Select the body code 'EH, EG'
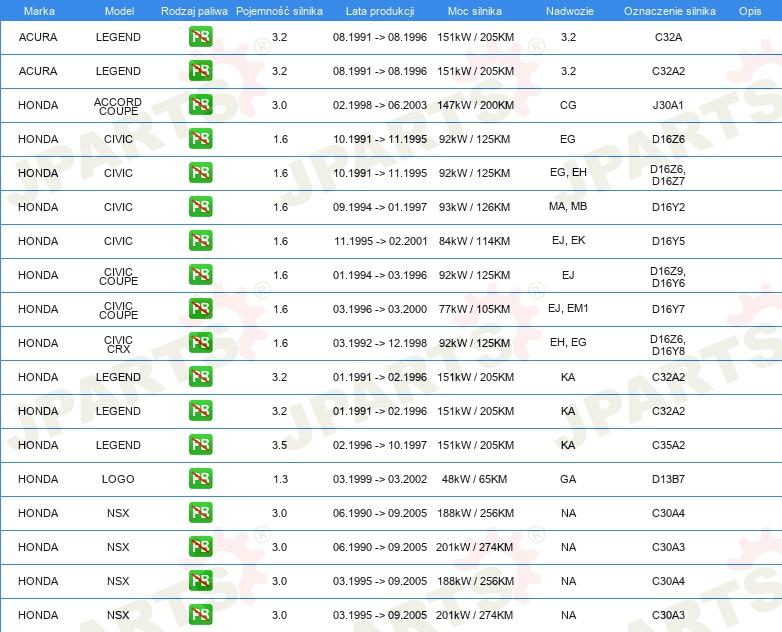The image size is (782, 632). 568,343
